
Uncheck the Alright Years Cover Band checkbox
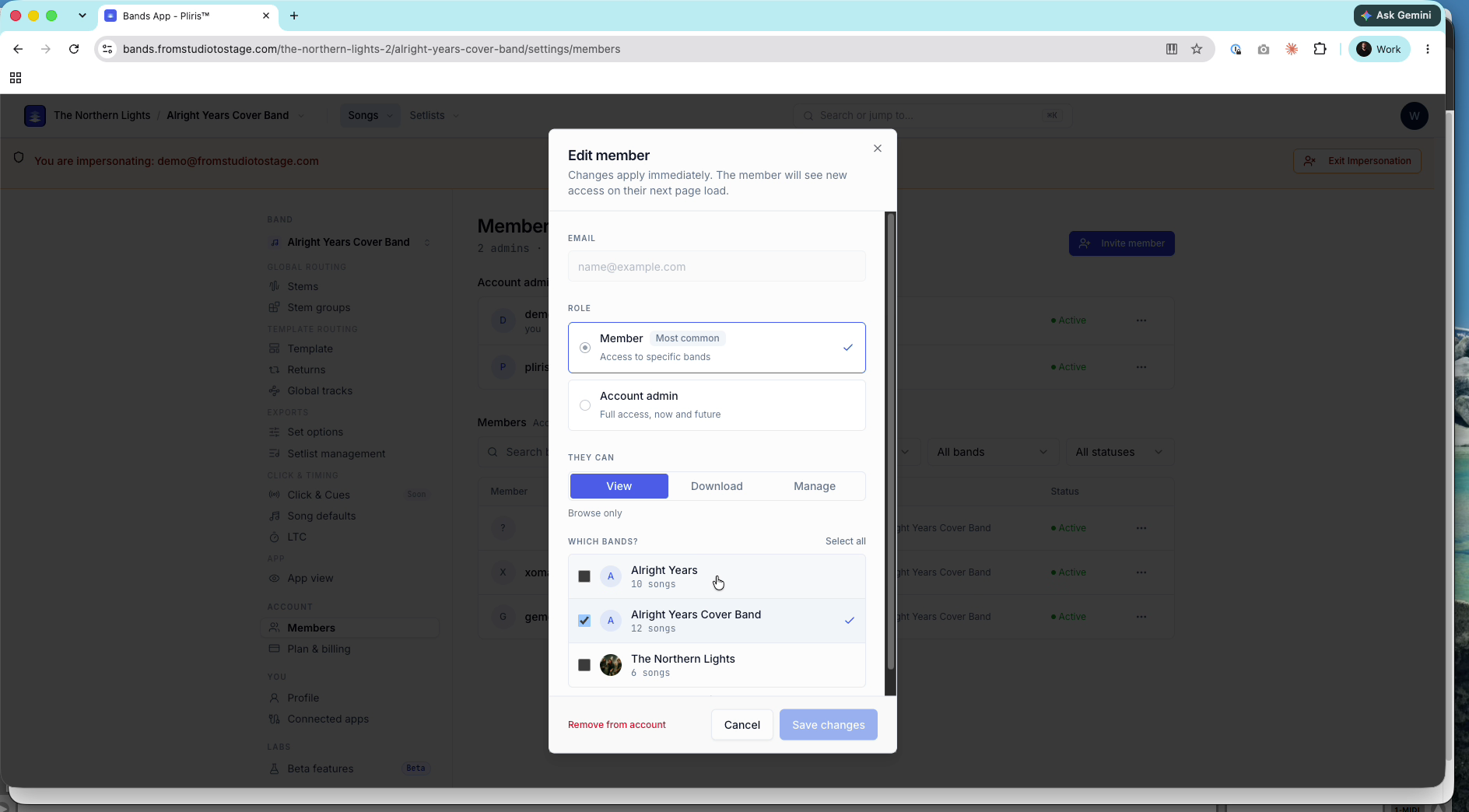pos(584,621)
